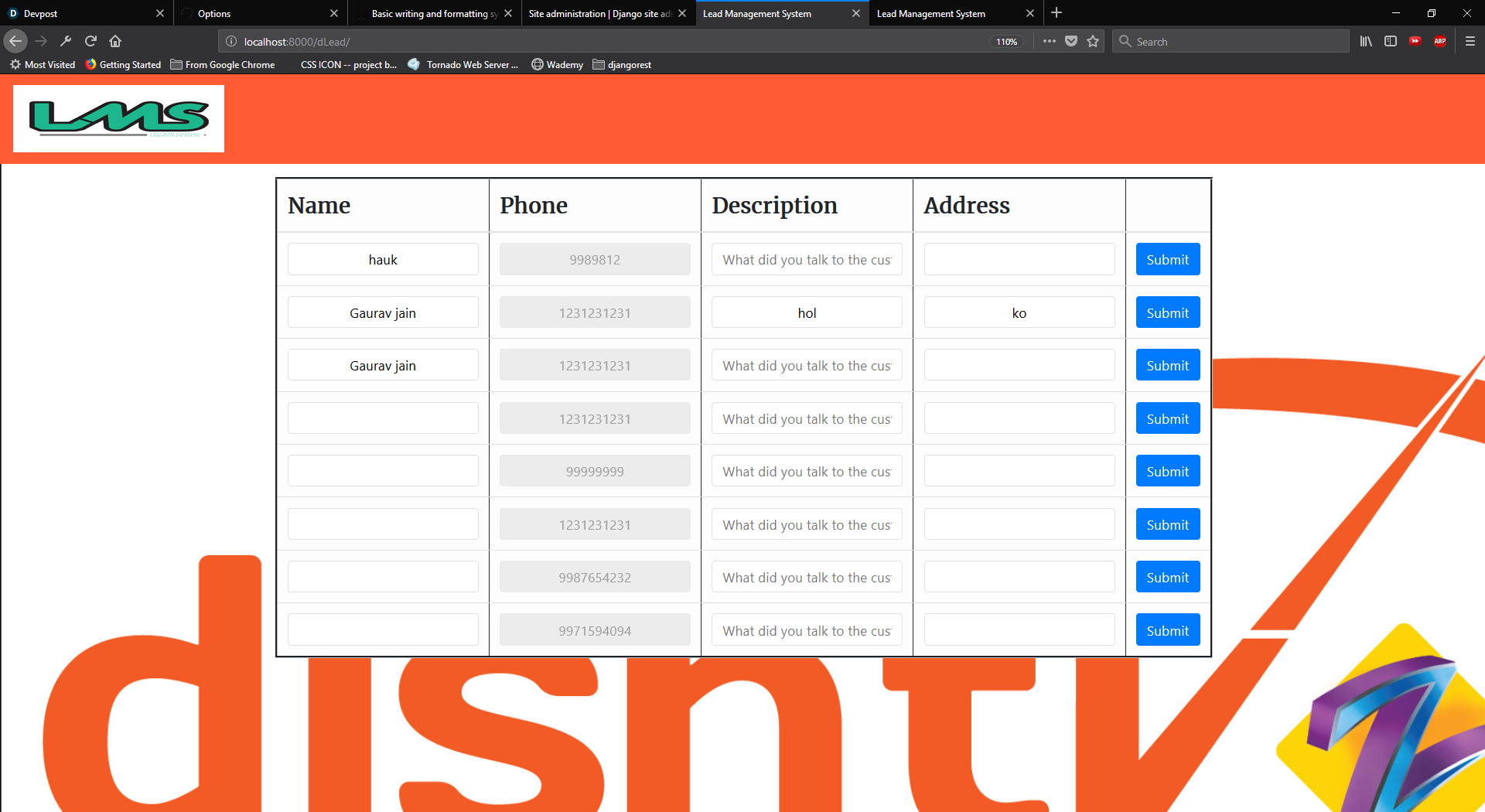Open the Firefox hamburger menu
Viewport: 1485px width, 812px height.
pos(1470,41)
